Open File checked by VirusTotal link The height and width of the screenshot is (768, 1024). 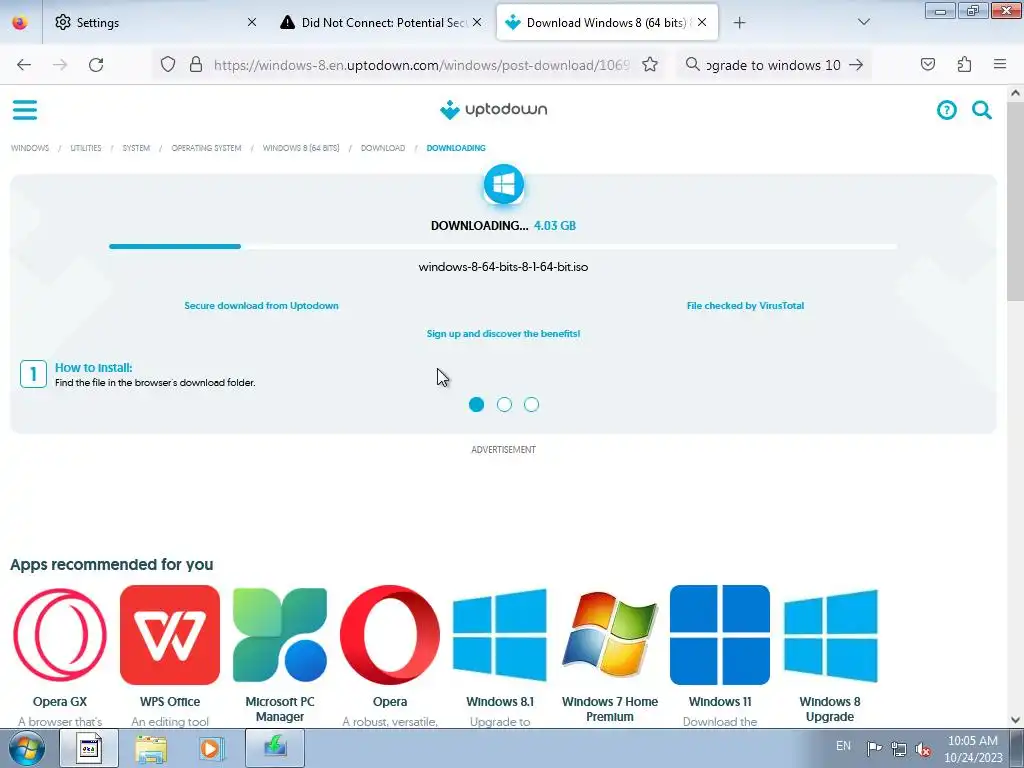[x=745, y=306]
